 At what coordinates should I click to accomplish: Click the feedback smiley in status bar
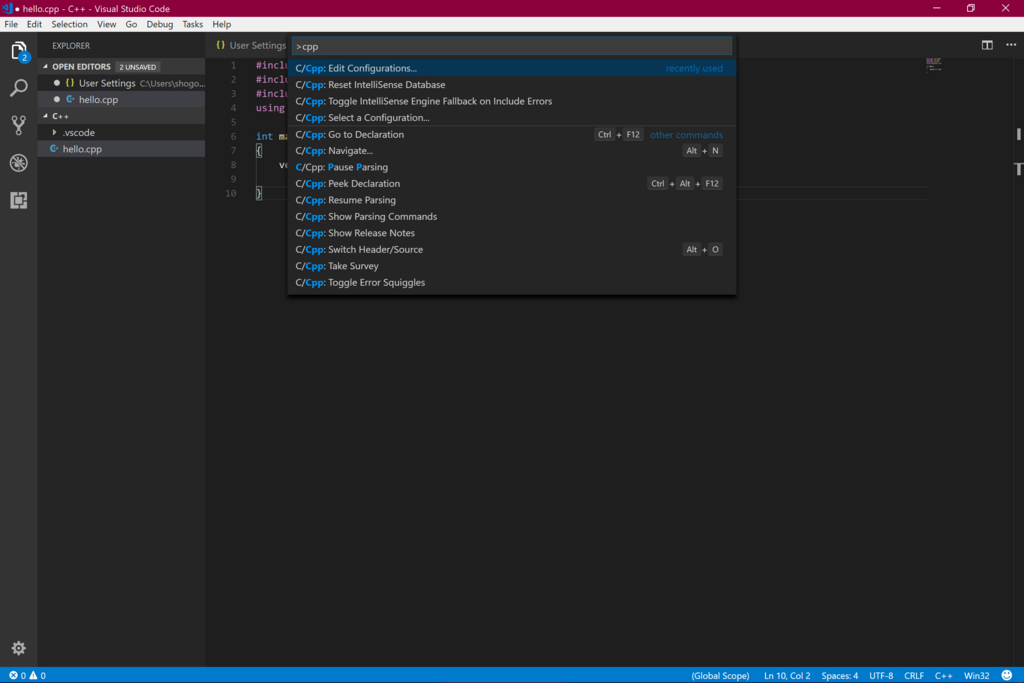click(x=1007, y=675)
